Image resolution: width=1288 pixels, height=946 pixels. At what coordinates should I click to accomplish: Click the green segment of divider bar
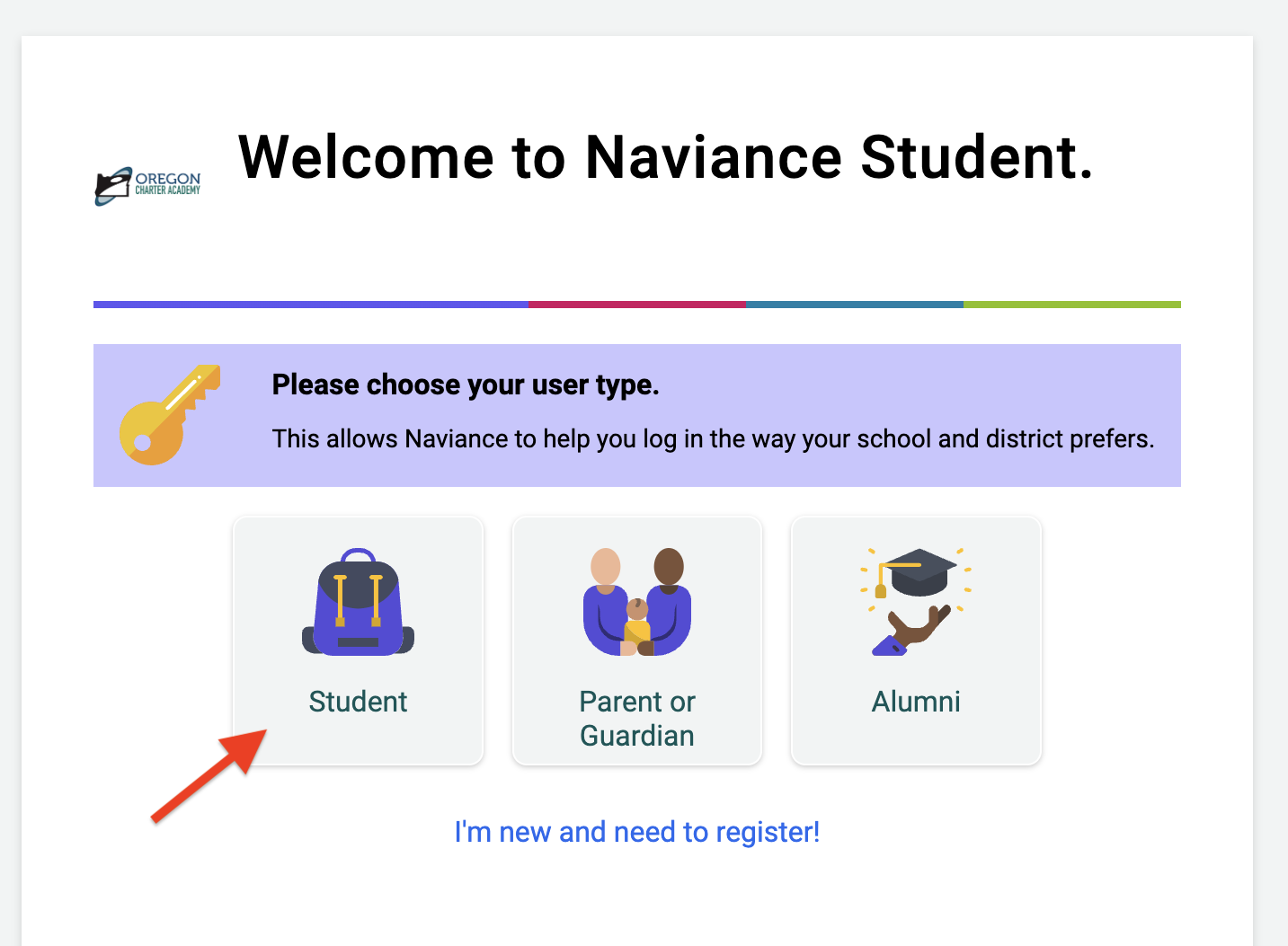[x=1072, y=305]
